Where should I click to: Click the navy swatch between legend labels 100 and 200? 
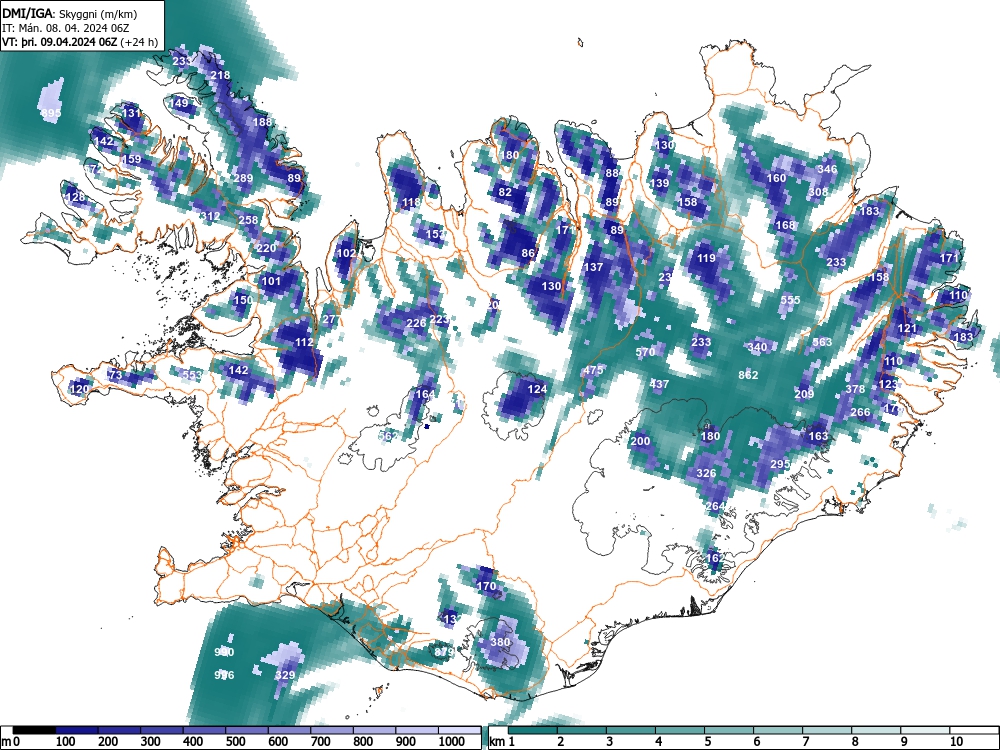coord(77,730)
